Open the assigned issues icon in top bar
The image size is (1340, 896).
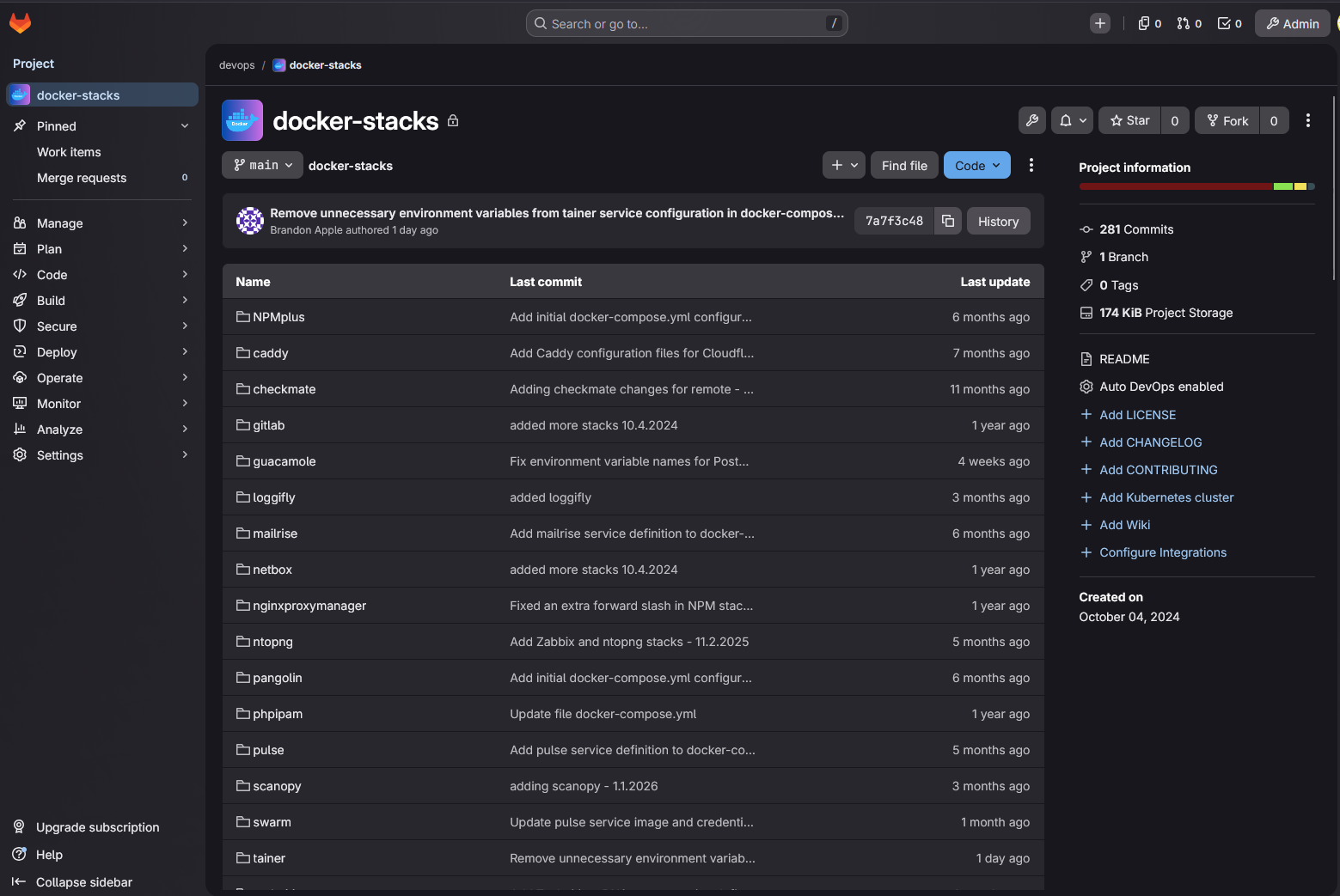[1149, 23]
